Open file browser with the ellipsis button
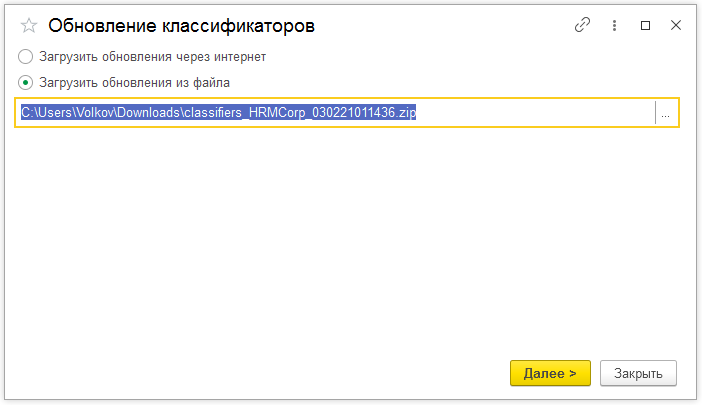Image resolution: width=702 pixels, height=405 pixels. (x=666, y=114)
